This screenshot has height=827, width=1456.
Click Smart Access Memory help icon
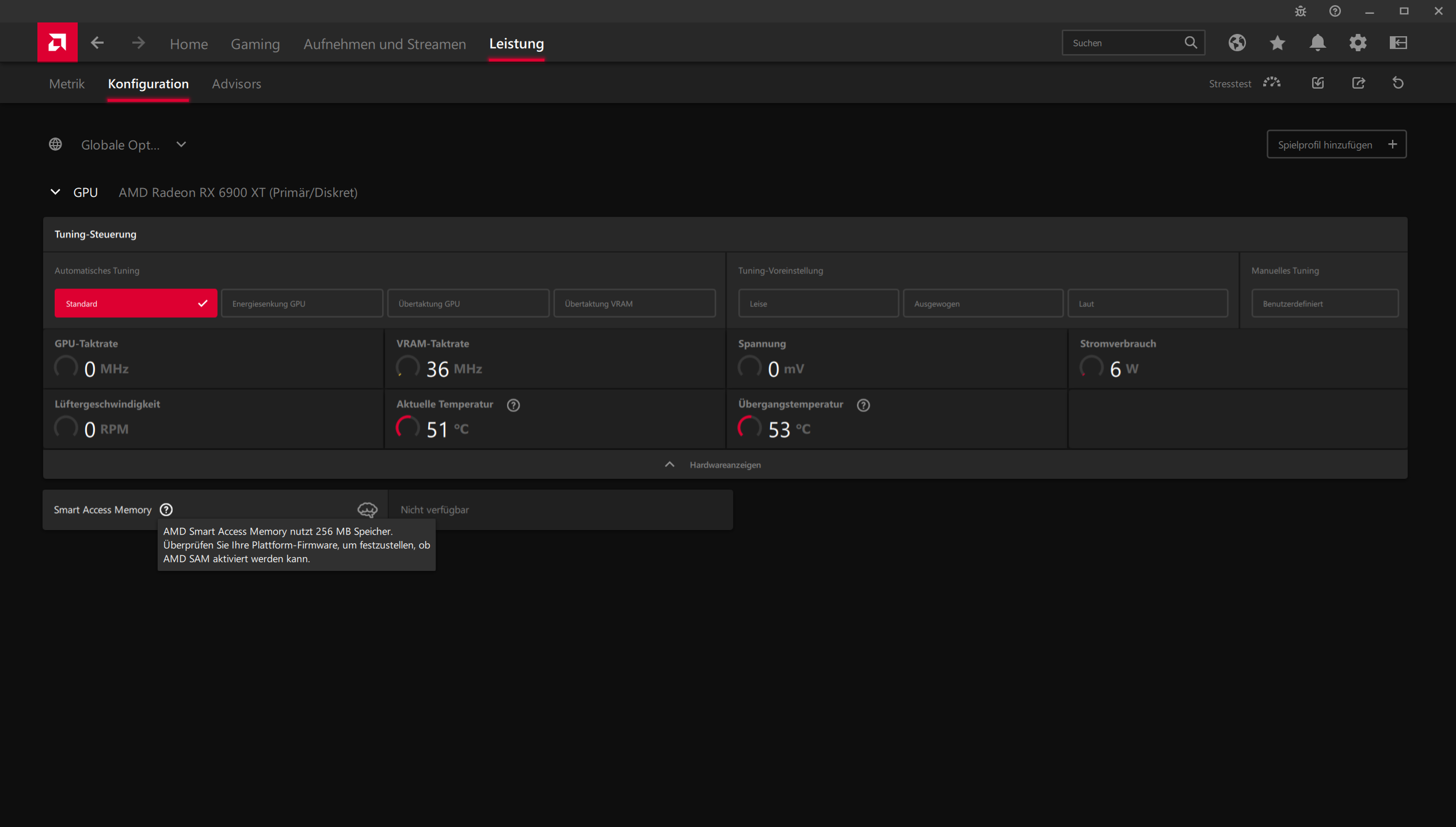pos(166,509)
